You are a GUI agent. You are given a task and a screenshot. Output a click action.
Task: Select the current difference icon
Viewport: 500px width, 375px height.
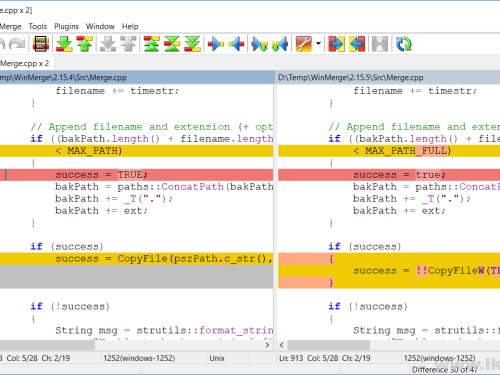172,44
